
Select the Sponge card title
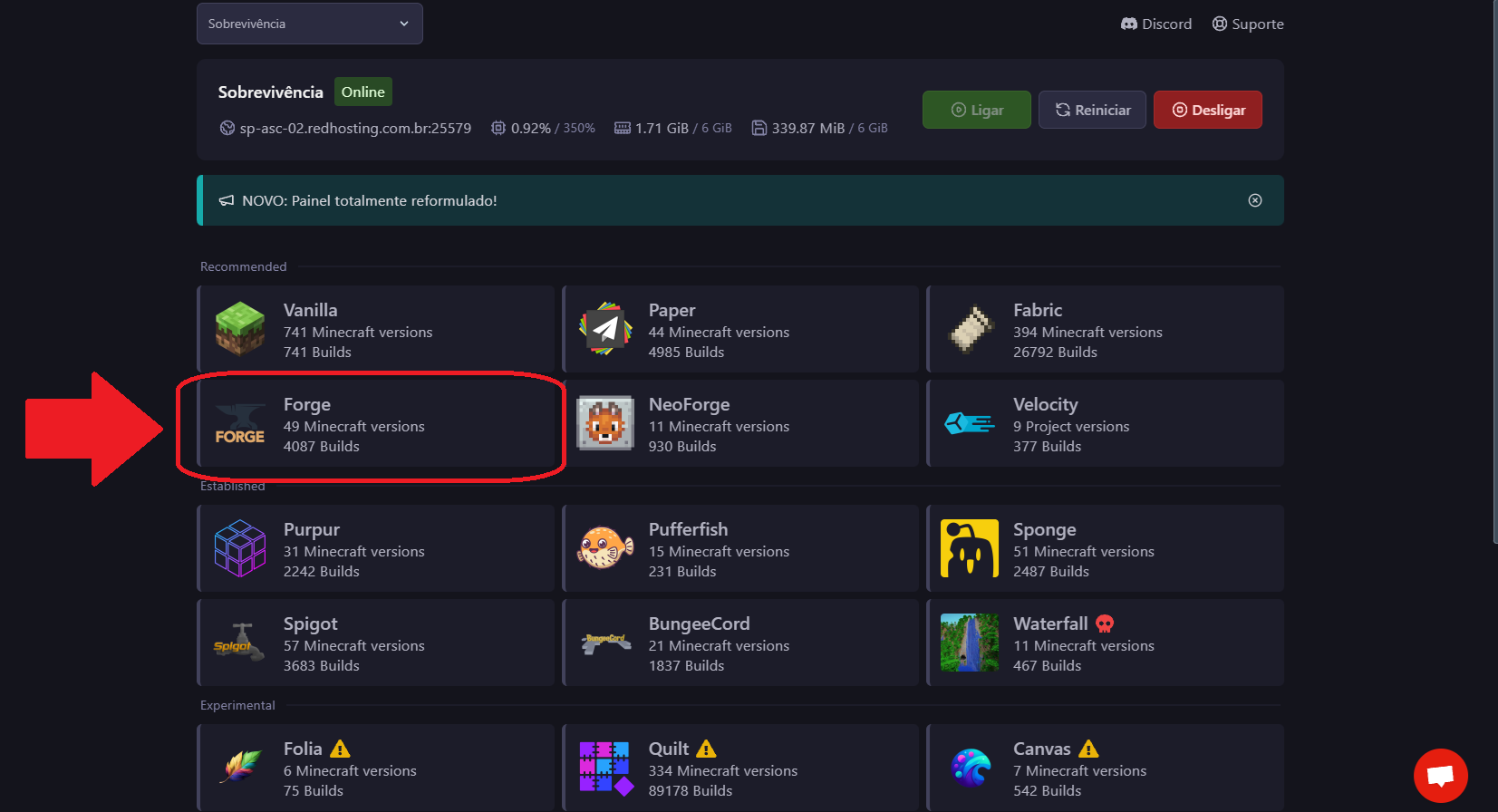click(x=1045, y=529)
